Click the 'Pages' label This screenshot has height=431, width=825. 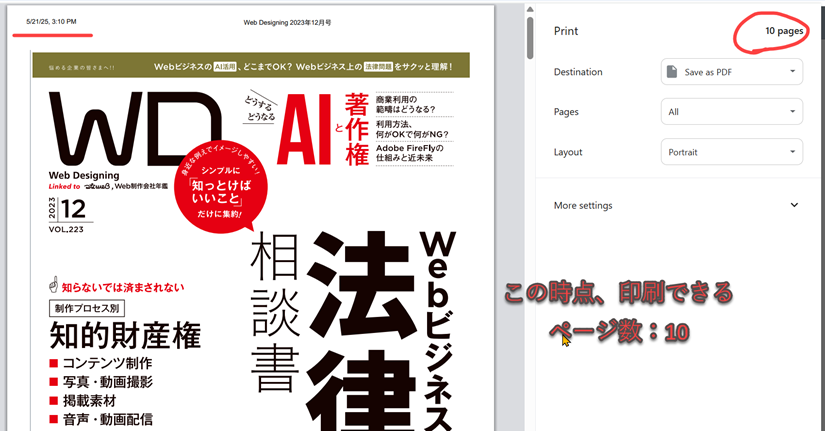(x=566, y=112)
